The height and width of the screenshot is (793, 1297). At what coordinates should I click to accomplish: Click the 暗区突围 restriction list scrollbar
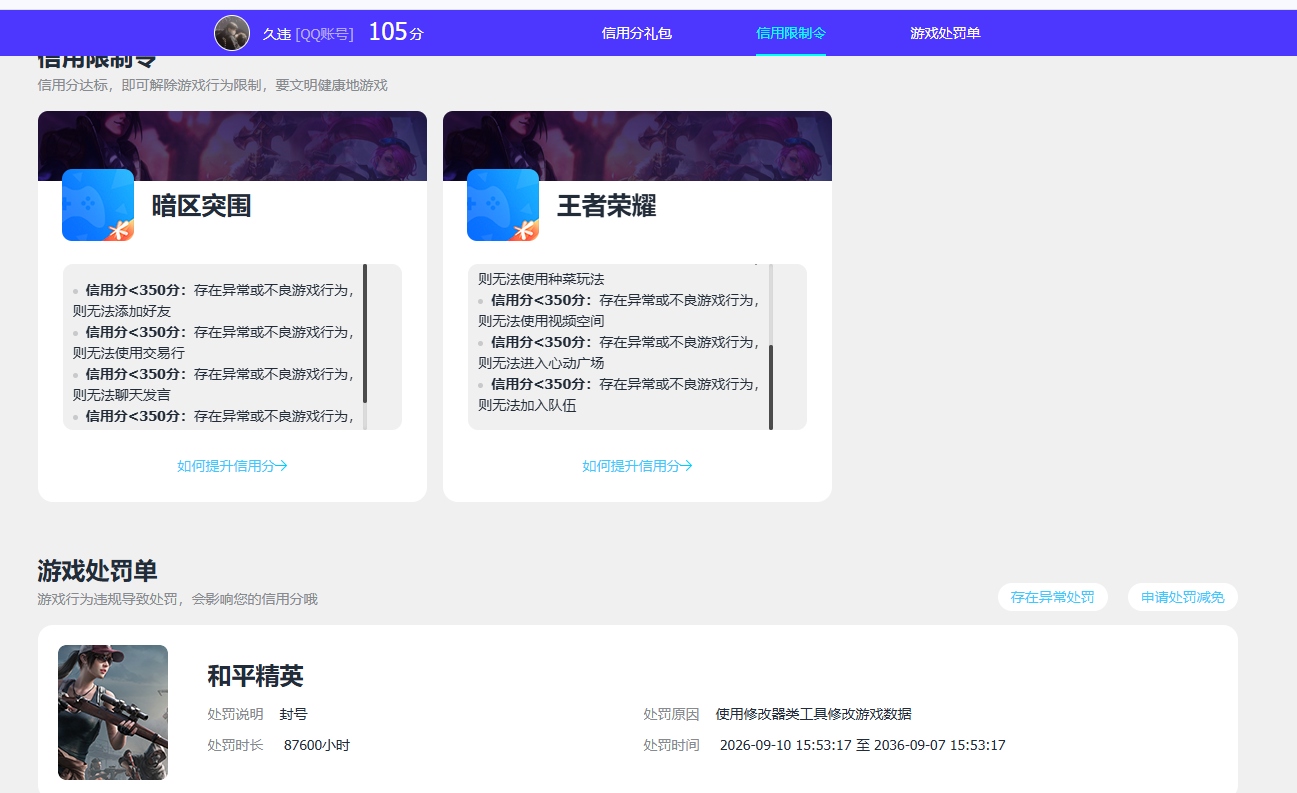click(365, 333)
